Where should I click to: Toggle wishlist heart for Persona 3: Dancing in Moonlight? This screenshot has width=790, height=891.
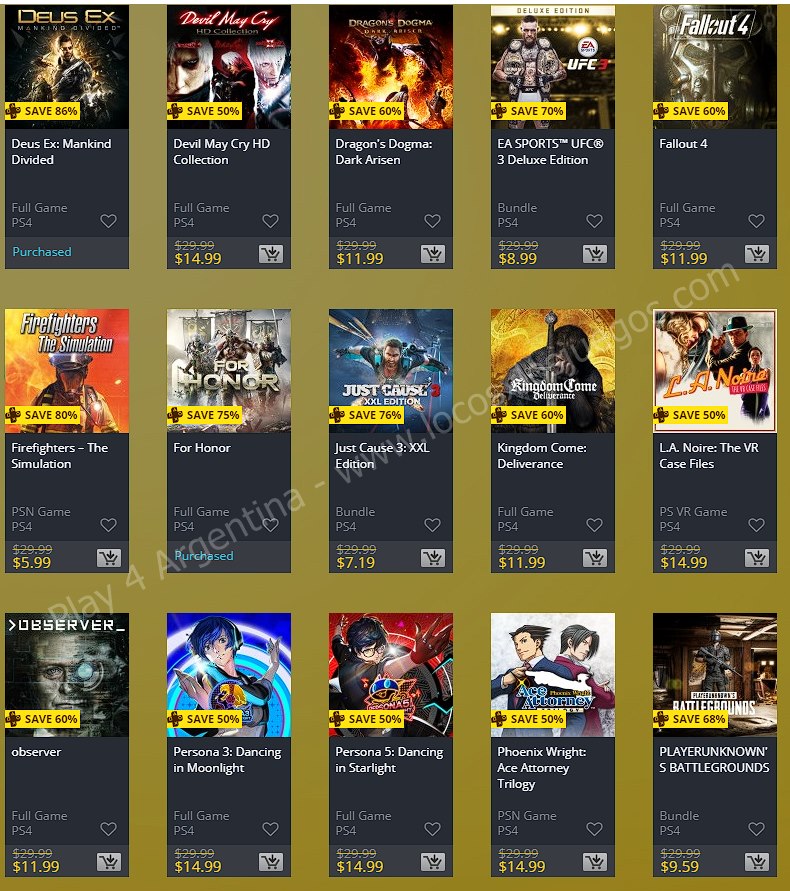[x=271, y=828]
